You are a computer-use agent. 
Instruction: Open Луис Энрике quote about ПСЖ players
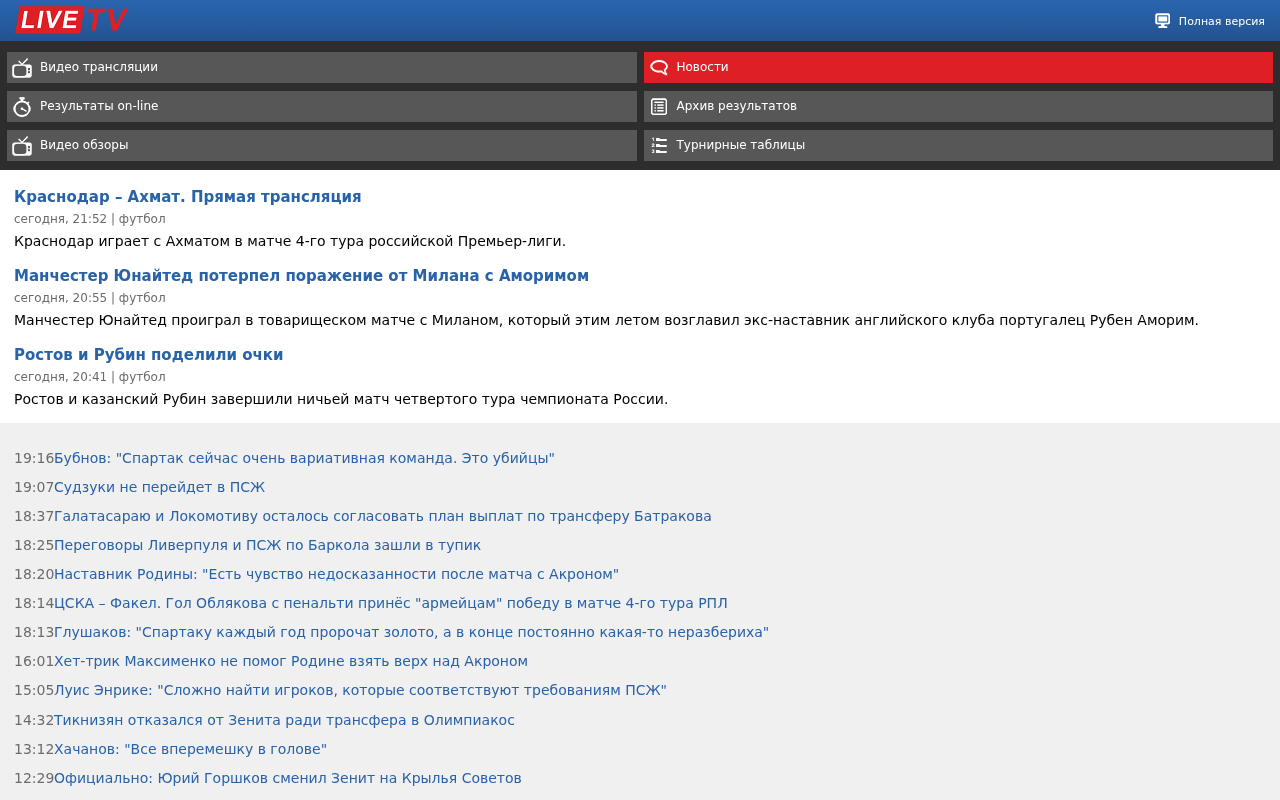360,690
